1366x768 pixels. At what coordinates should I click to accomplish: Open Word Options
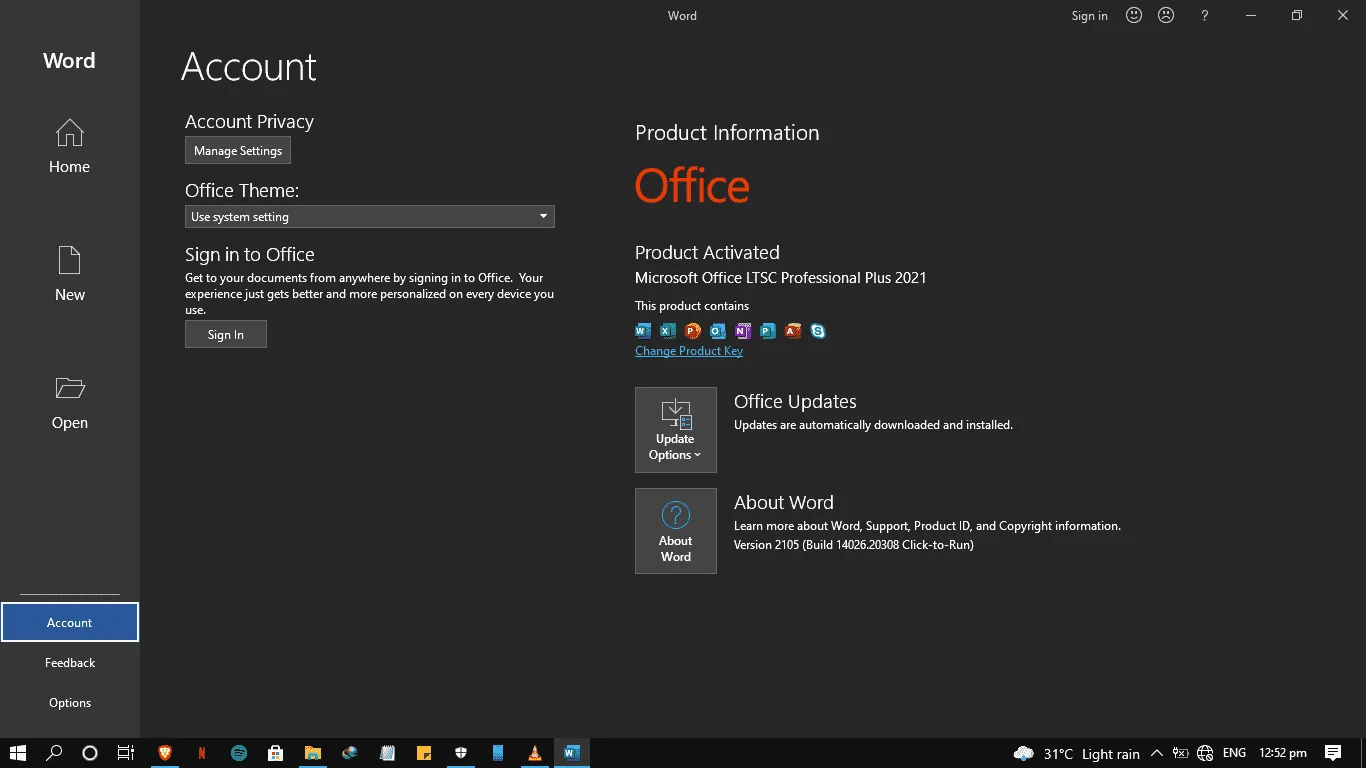70,702
